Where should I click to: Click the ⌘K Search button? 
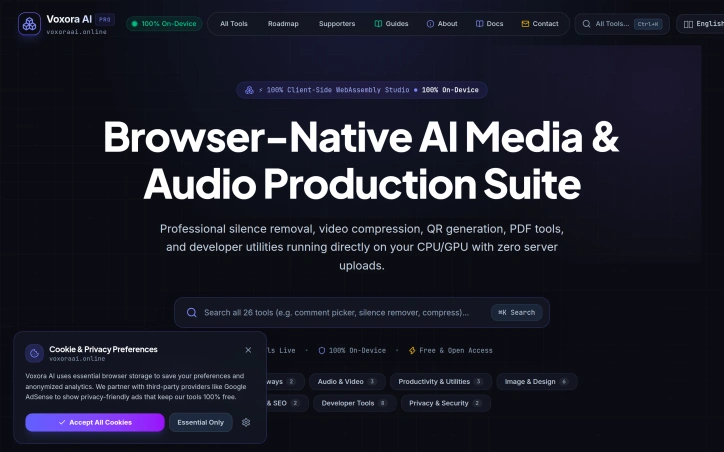[x=516, y=313]
